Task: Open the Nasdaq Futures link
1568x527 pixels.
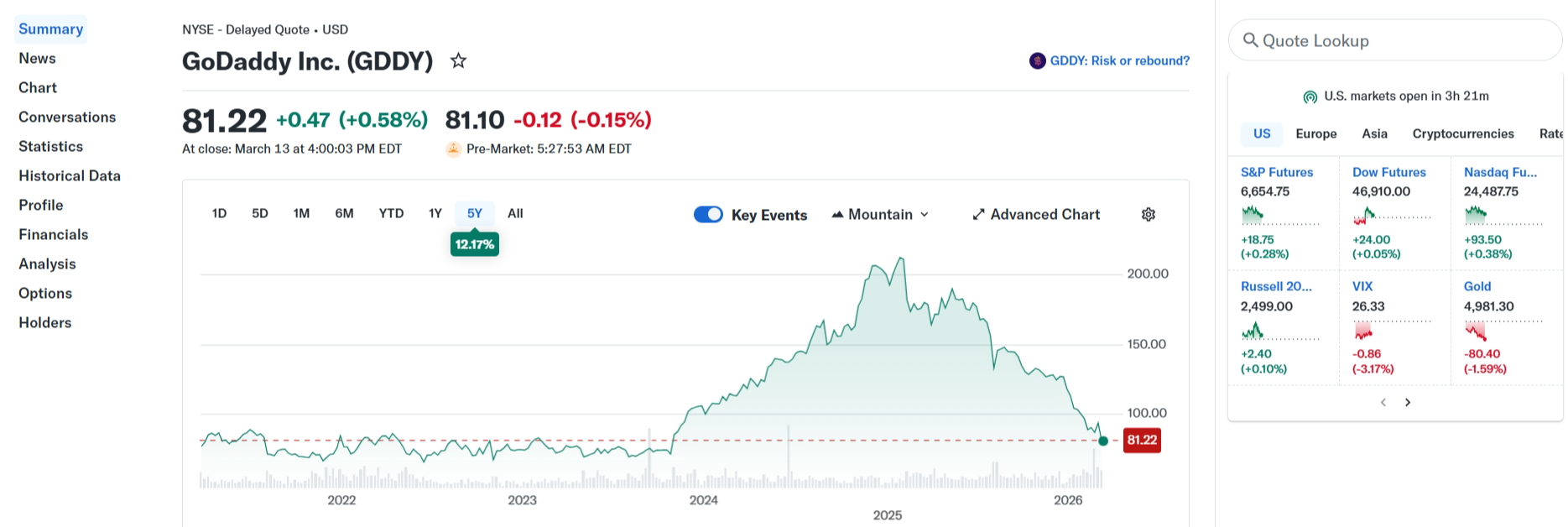Action: click(1501, 173)
